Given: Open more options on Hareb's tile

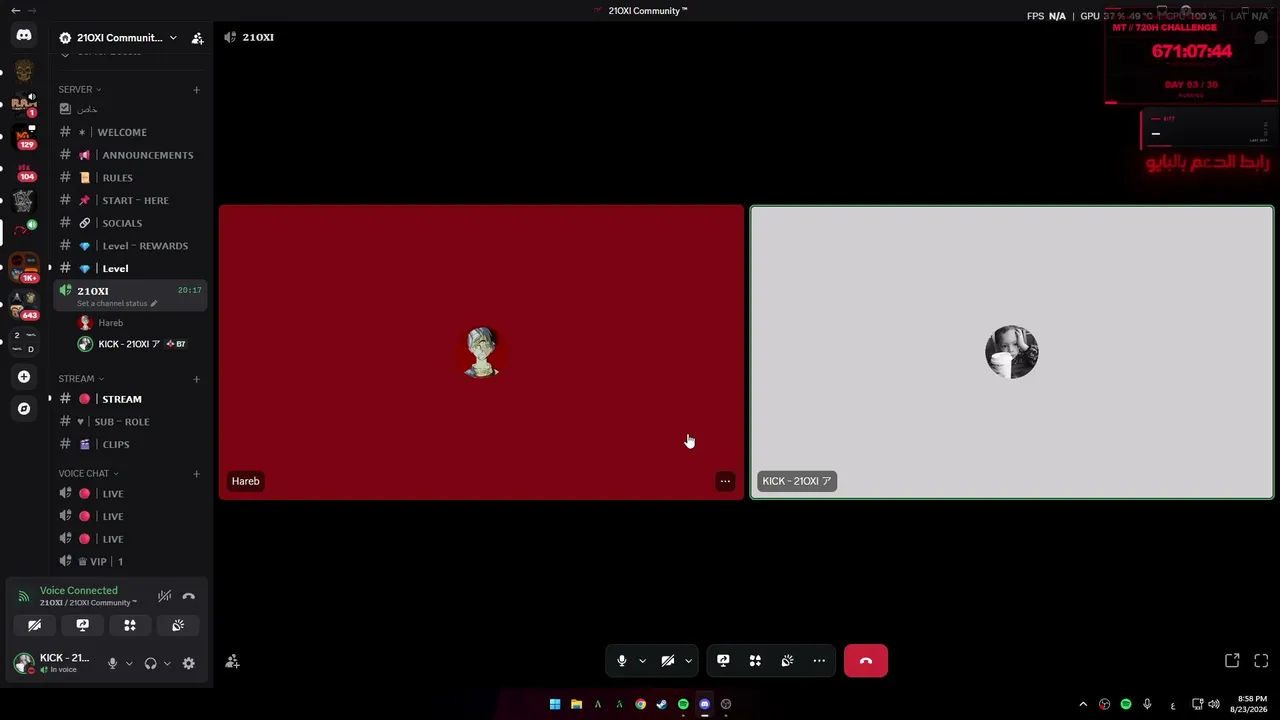Looking at the screenshot, I should pos(726,481).
